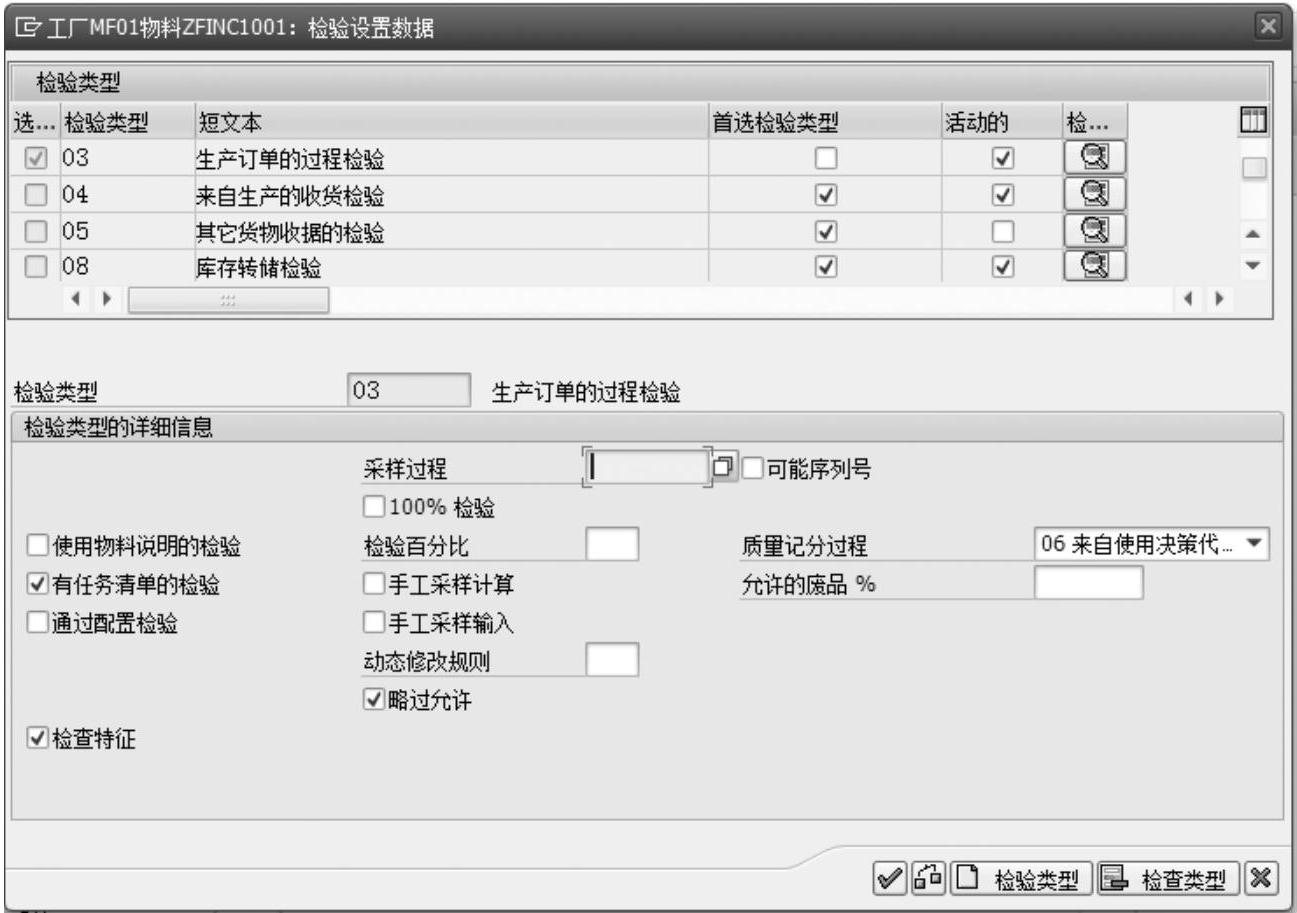
Task: Toggle 略过允许 checkbox
Action: pyautogui.click(x=373, y=701)
